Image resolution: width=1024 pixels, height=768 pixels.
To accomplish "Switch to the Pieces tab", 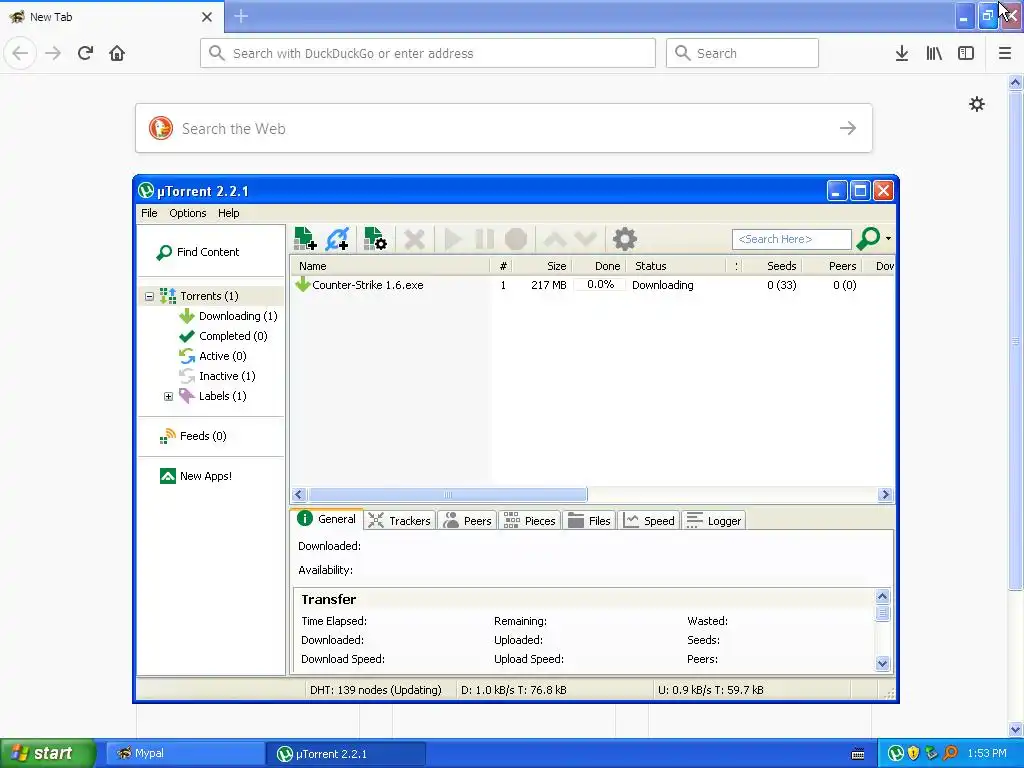I will pos(530,520).
